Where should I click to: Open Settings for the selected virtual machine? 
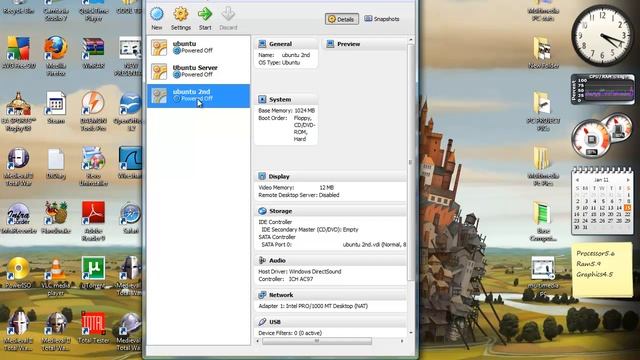180,18
